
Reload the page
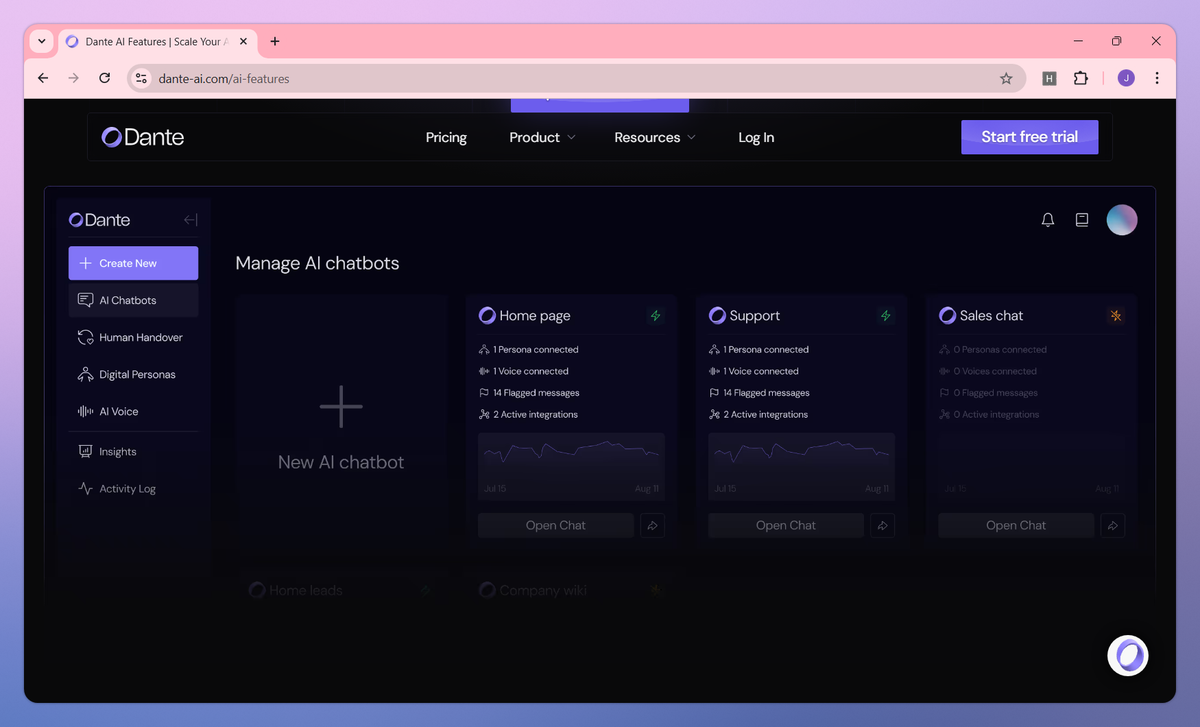click(x=104, y=78)
